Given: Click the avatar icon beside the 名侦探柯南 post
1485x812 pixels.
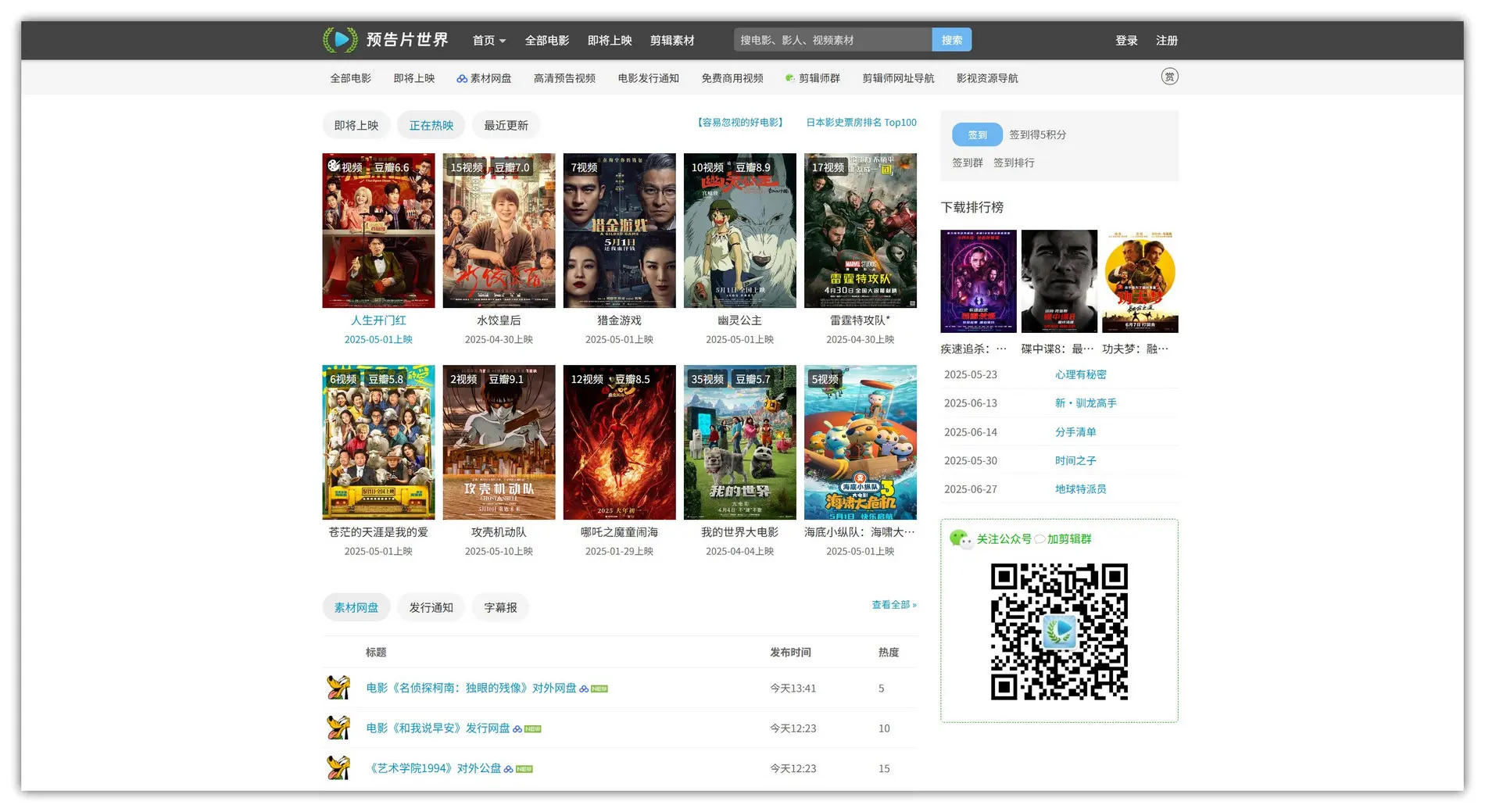Looking at the screenshot, I should [338, 687].
